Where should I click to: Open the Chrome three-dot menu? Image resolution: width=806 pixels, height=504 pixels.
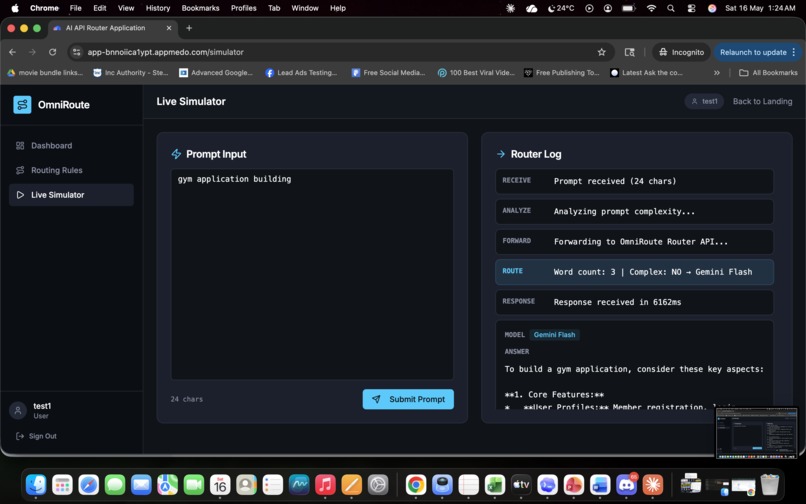tap(794, 52)
